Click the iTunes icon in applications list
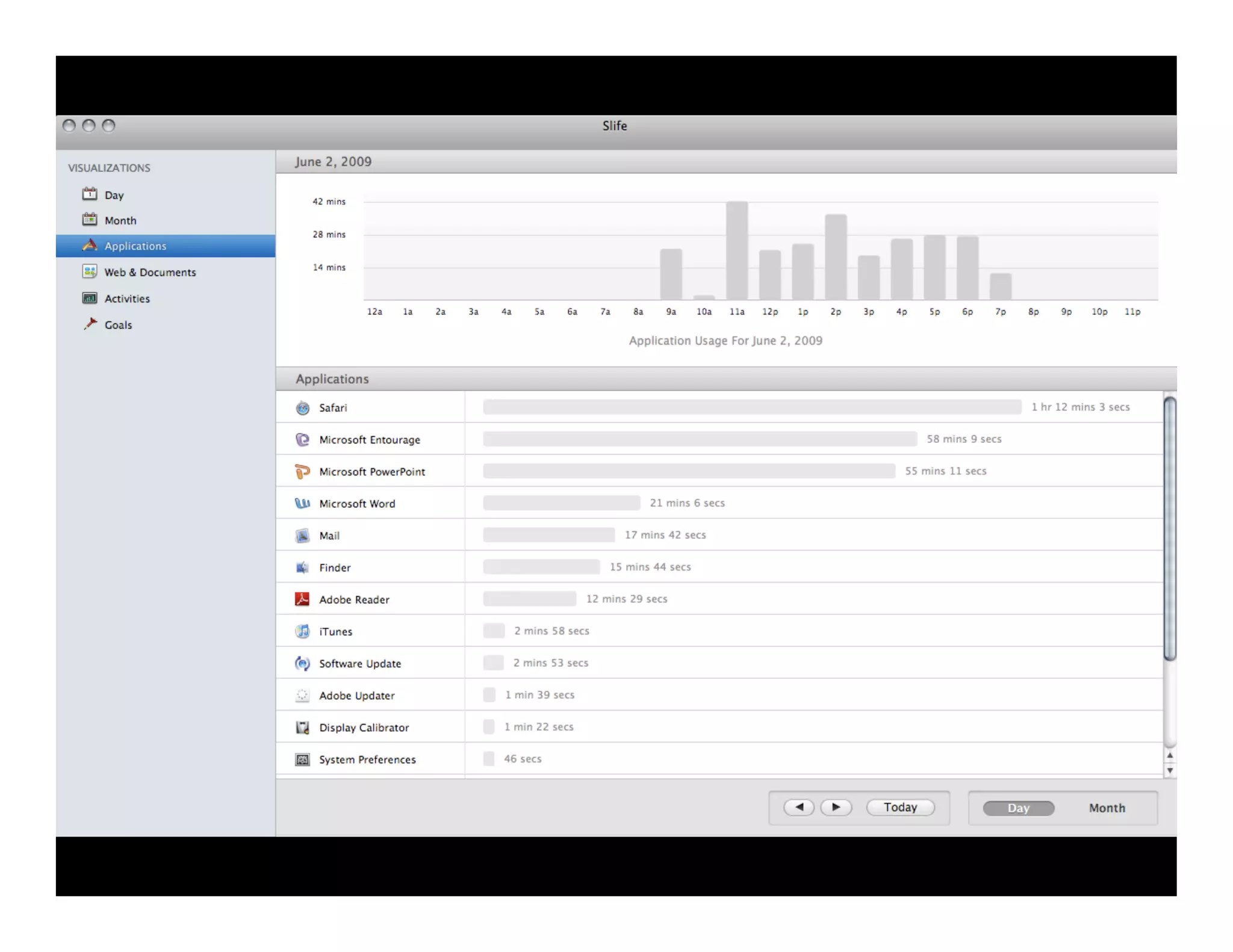The height and width of the screenshot is (952, 1233). click(302, 631)
